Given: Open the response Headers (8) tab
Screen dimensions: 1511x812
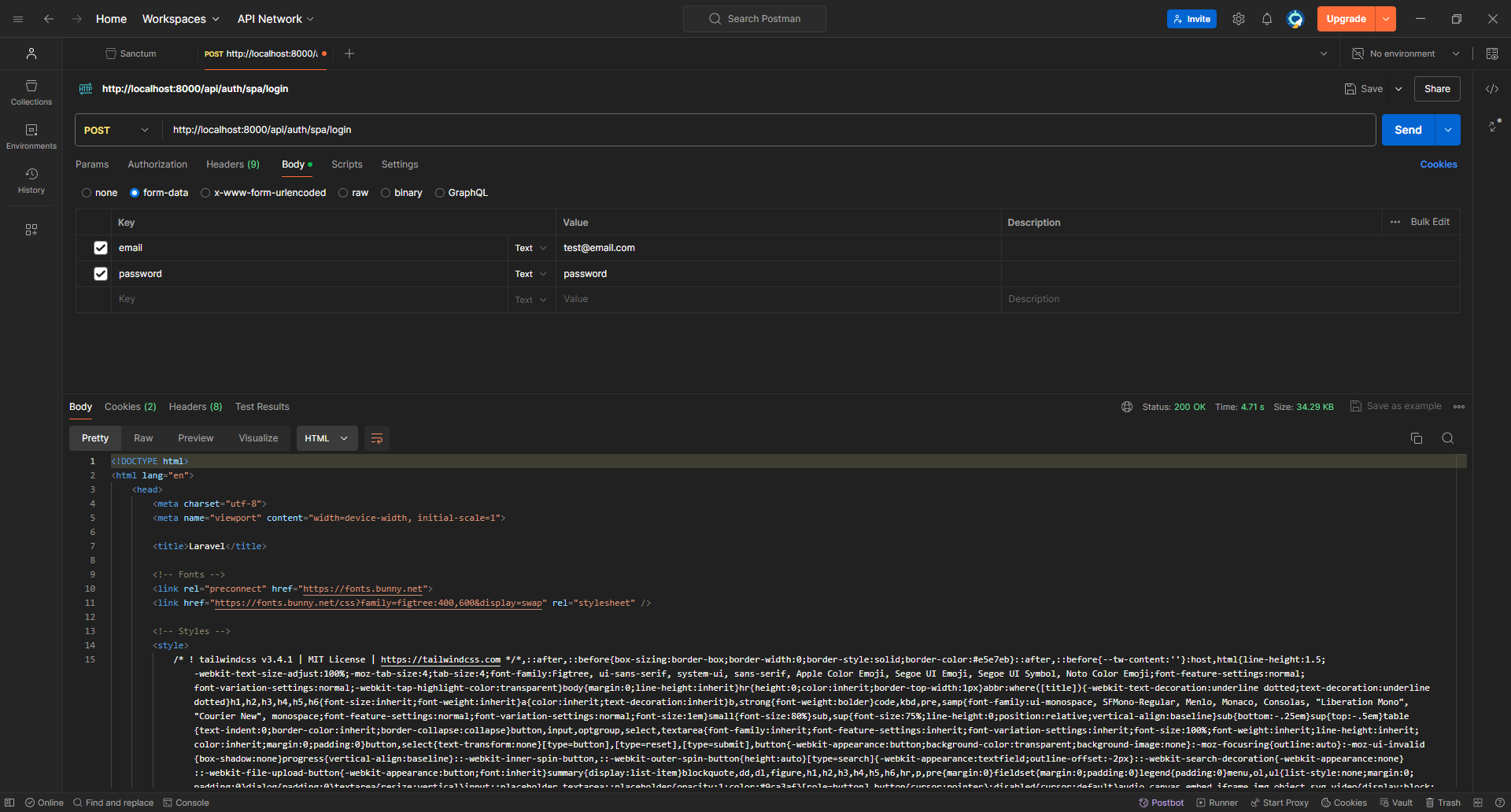Looking at the screenshot, I should (195, 407).
